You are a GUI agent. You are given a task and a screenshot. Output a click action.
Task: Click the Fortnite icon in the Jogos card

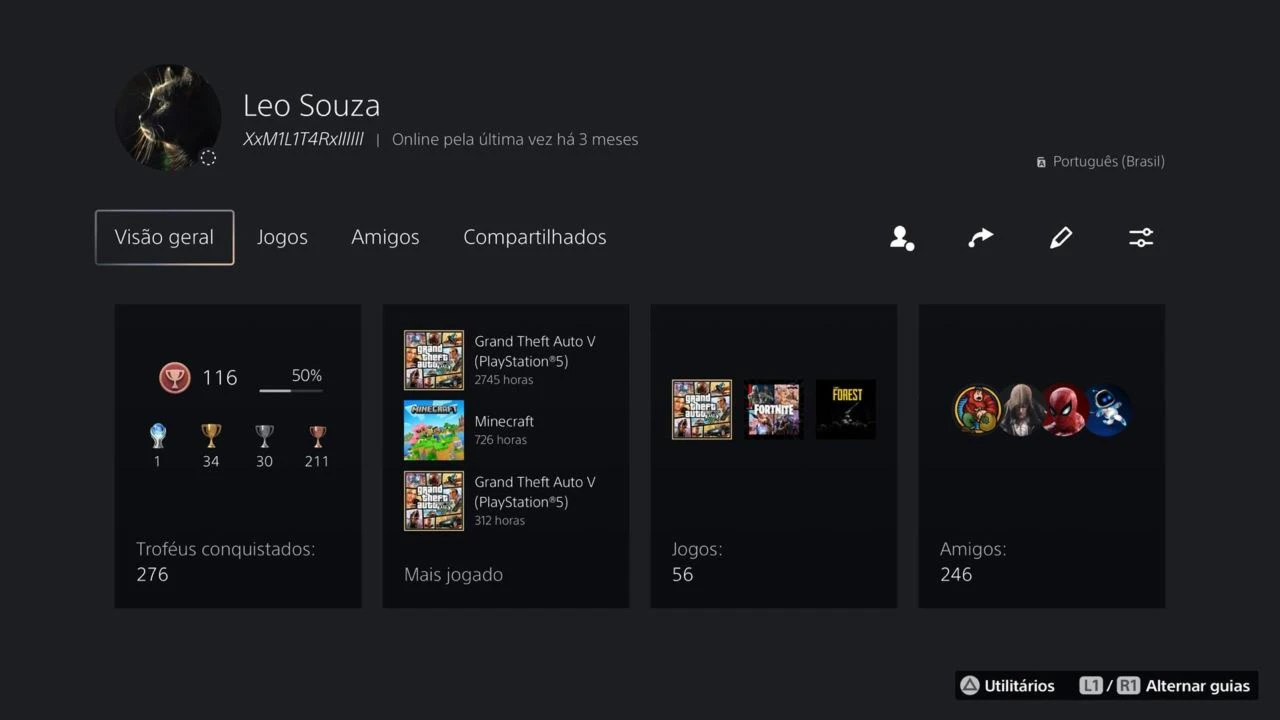(774, 409)
